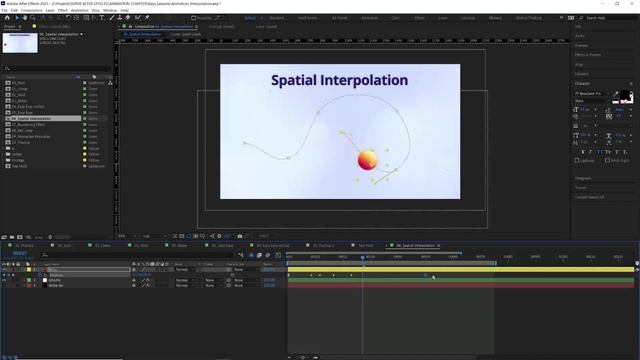Select the Hand tool
Image resolution: width=640 pixels, height=360 pixels.
pos(25,18)
